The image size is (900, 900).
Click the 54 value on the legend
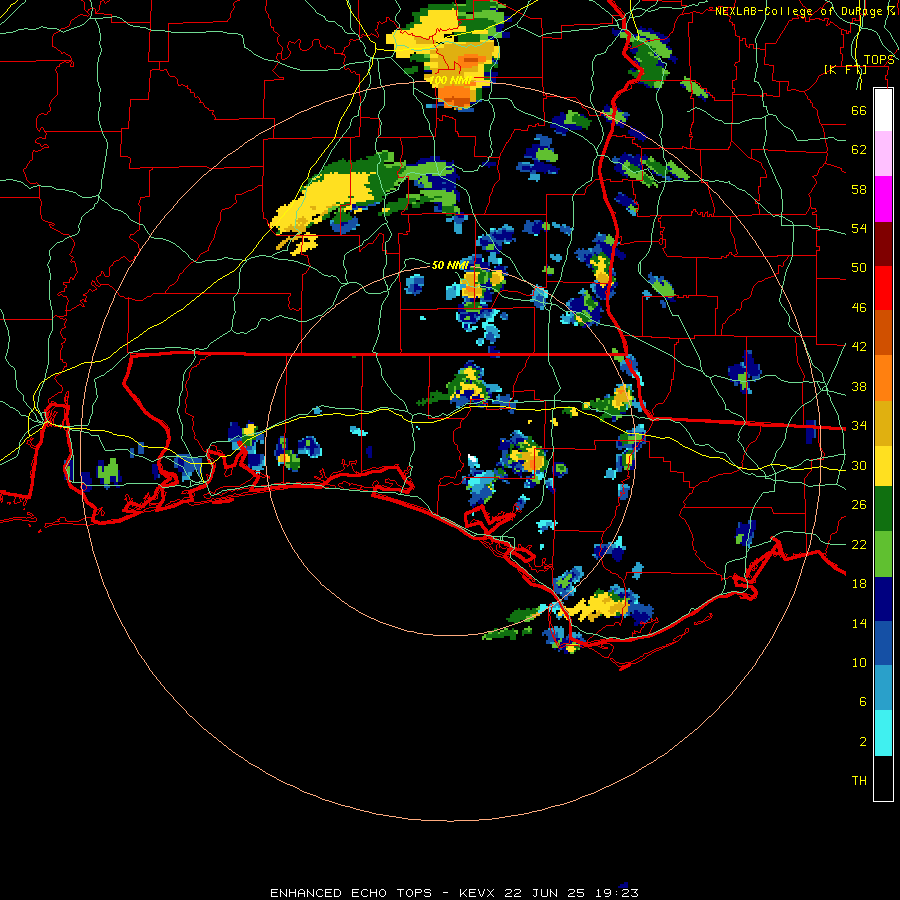coord(859,228)
